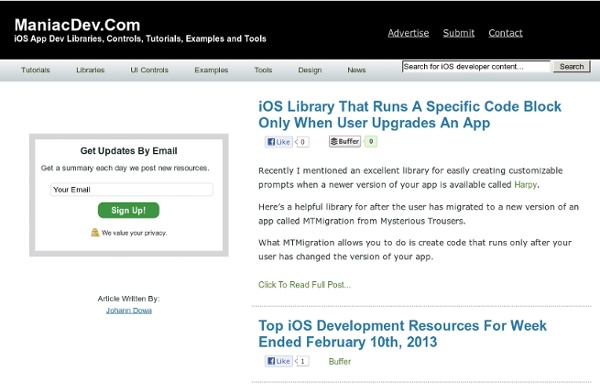Click the Buffer count 0 badge
The image size is (600, 386).
coord(371,142)
